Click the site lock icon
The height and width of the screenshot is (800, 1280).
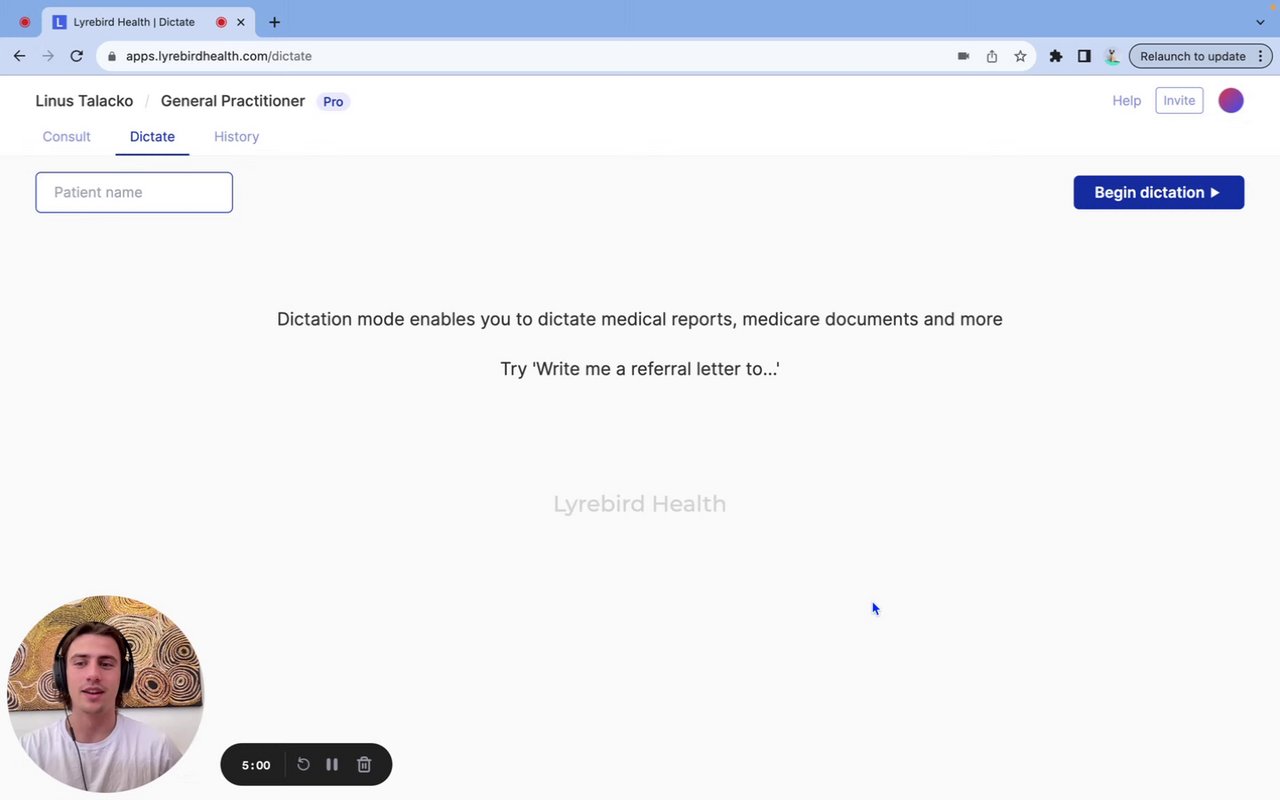(112, 56)
